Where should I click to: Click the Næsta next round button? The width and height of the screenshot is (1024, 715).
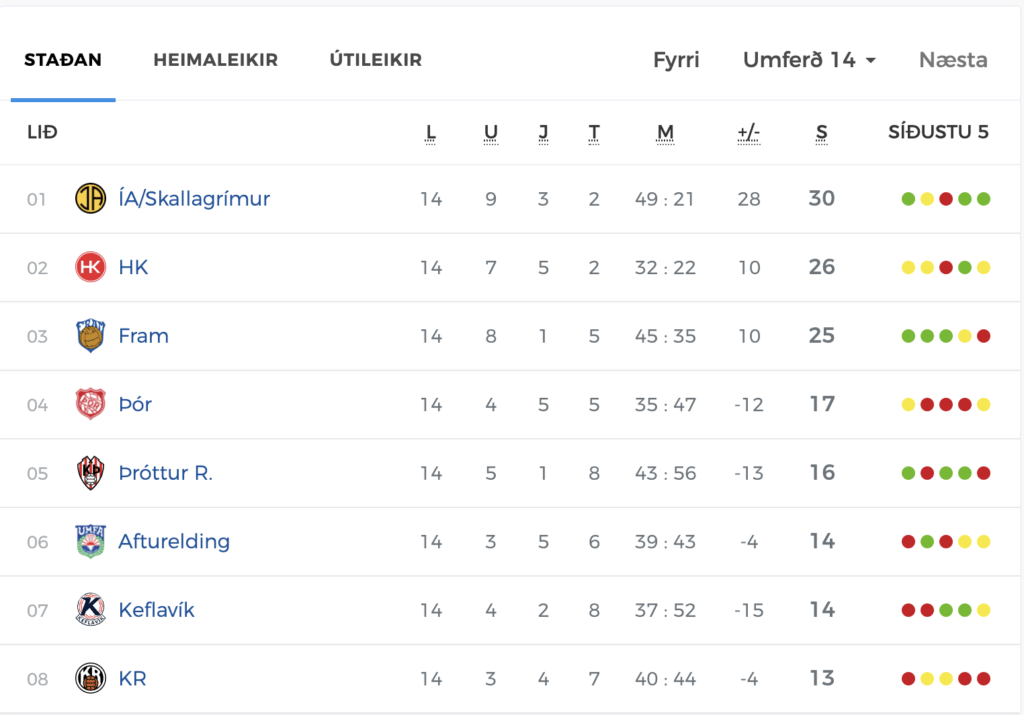(x=953, y=60)
